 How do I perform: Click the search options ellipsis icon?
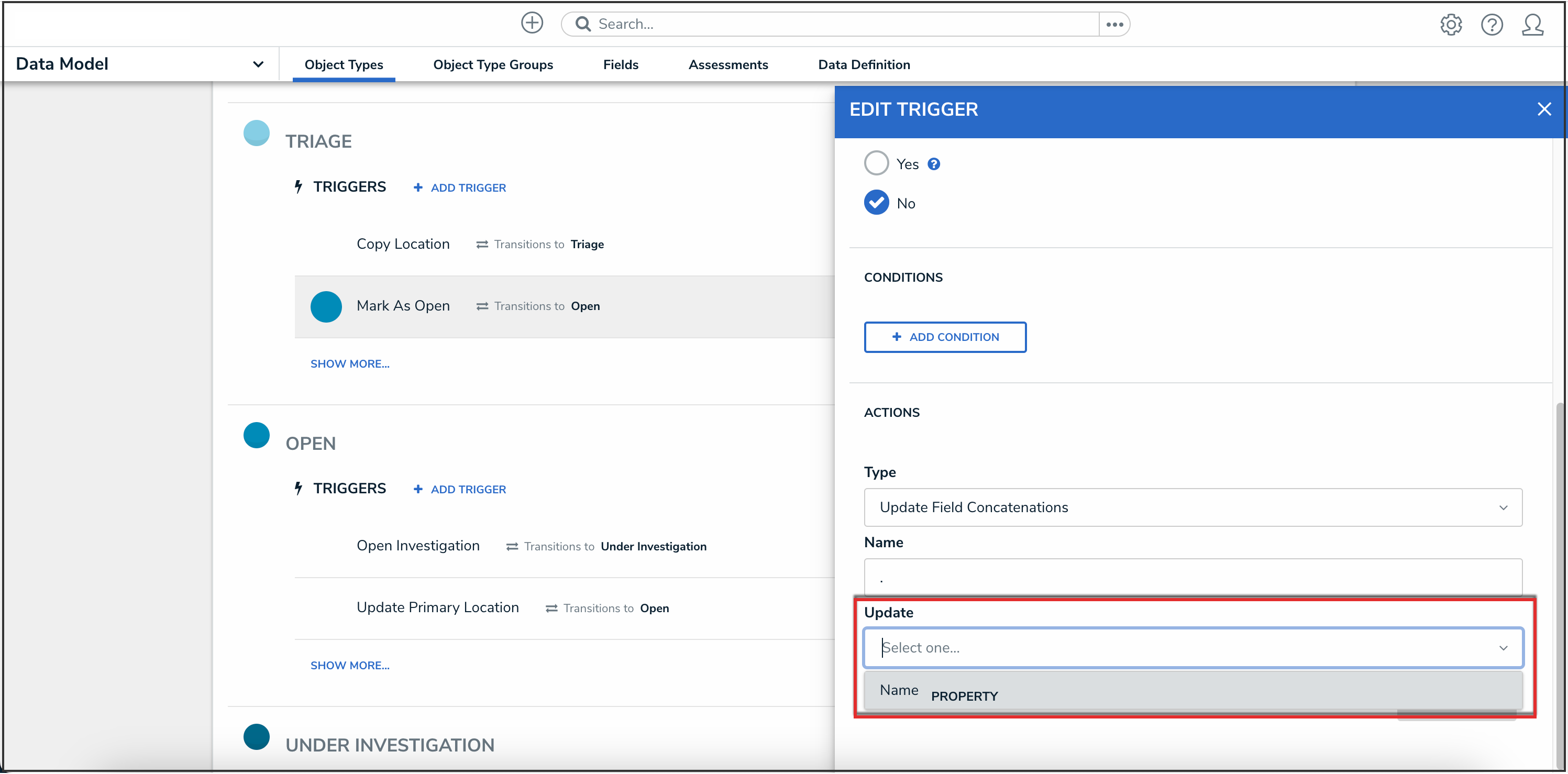click(x=1114, y=24)
